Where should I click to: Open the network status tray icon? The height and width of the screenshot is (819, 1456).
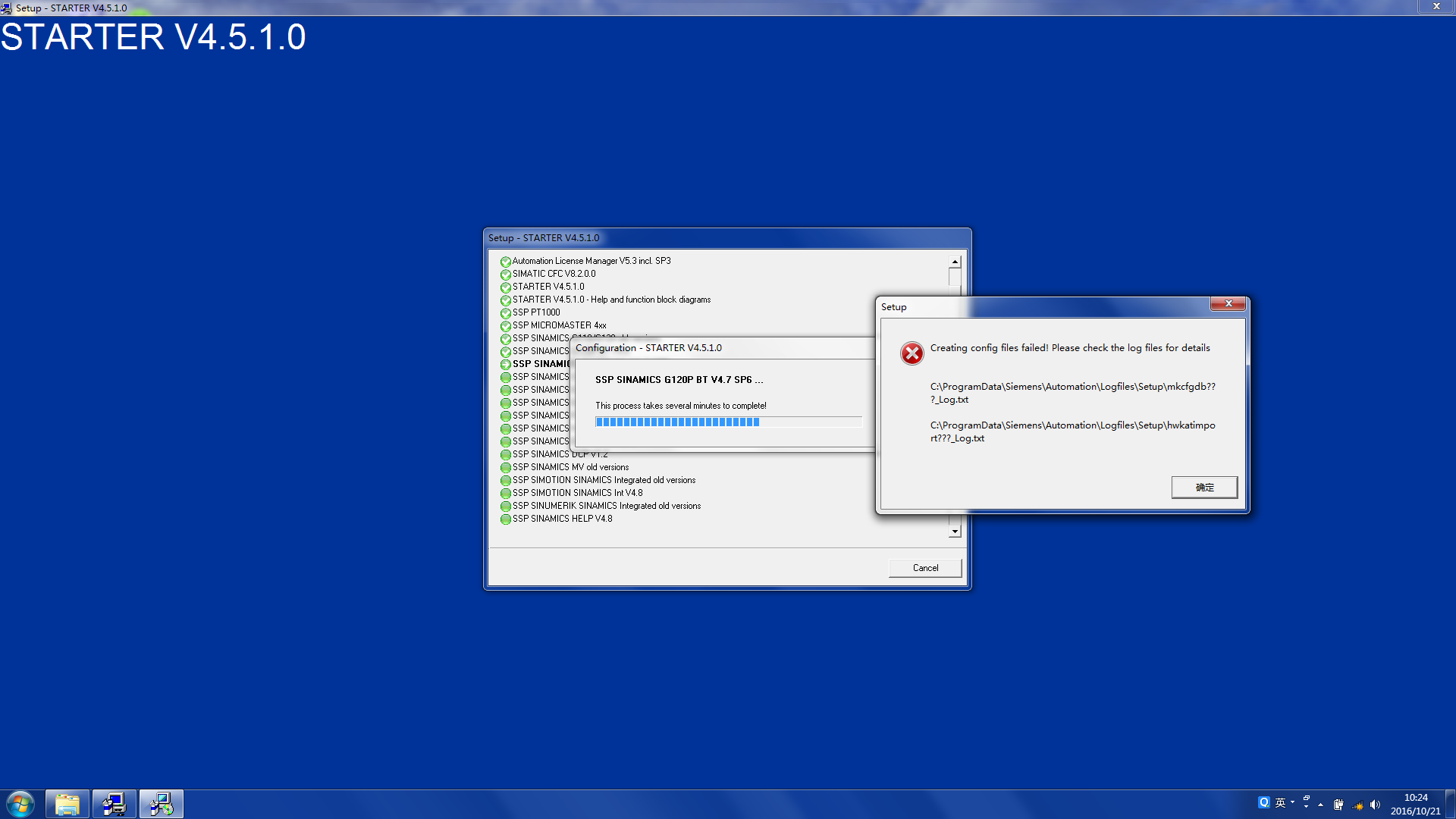(1357, 805)
